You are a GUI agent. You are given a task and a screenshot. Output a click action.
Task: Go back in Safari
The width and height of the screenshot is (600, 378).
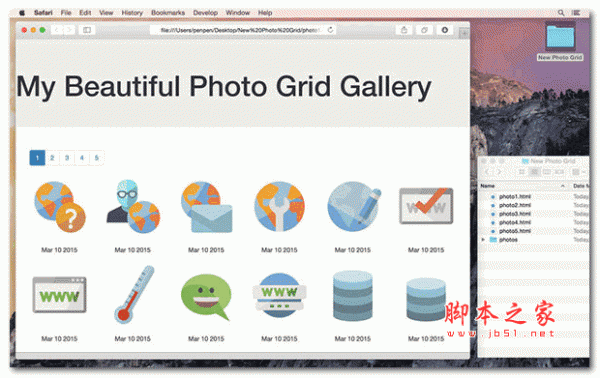[57, 30]
